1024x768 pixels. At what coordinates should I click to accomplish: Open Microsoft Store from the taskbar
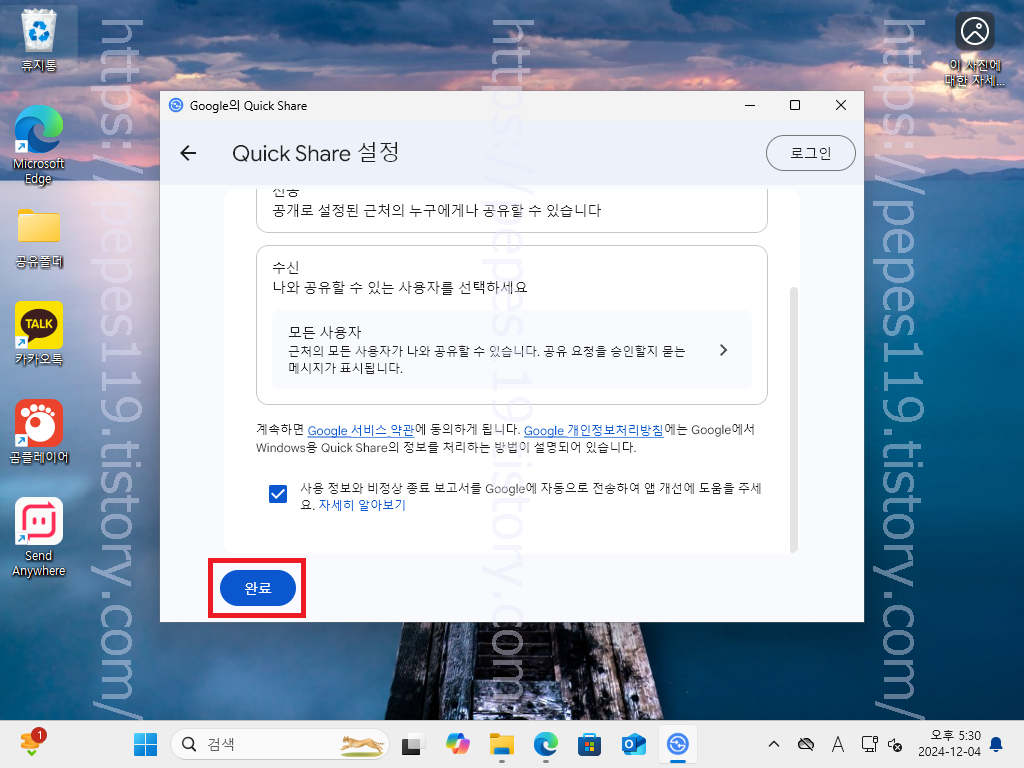[589, 744]
